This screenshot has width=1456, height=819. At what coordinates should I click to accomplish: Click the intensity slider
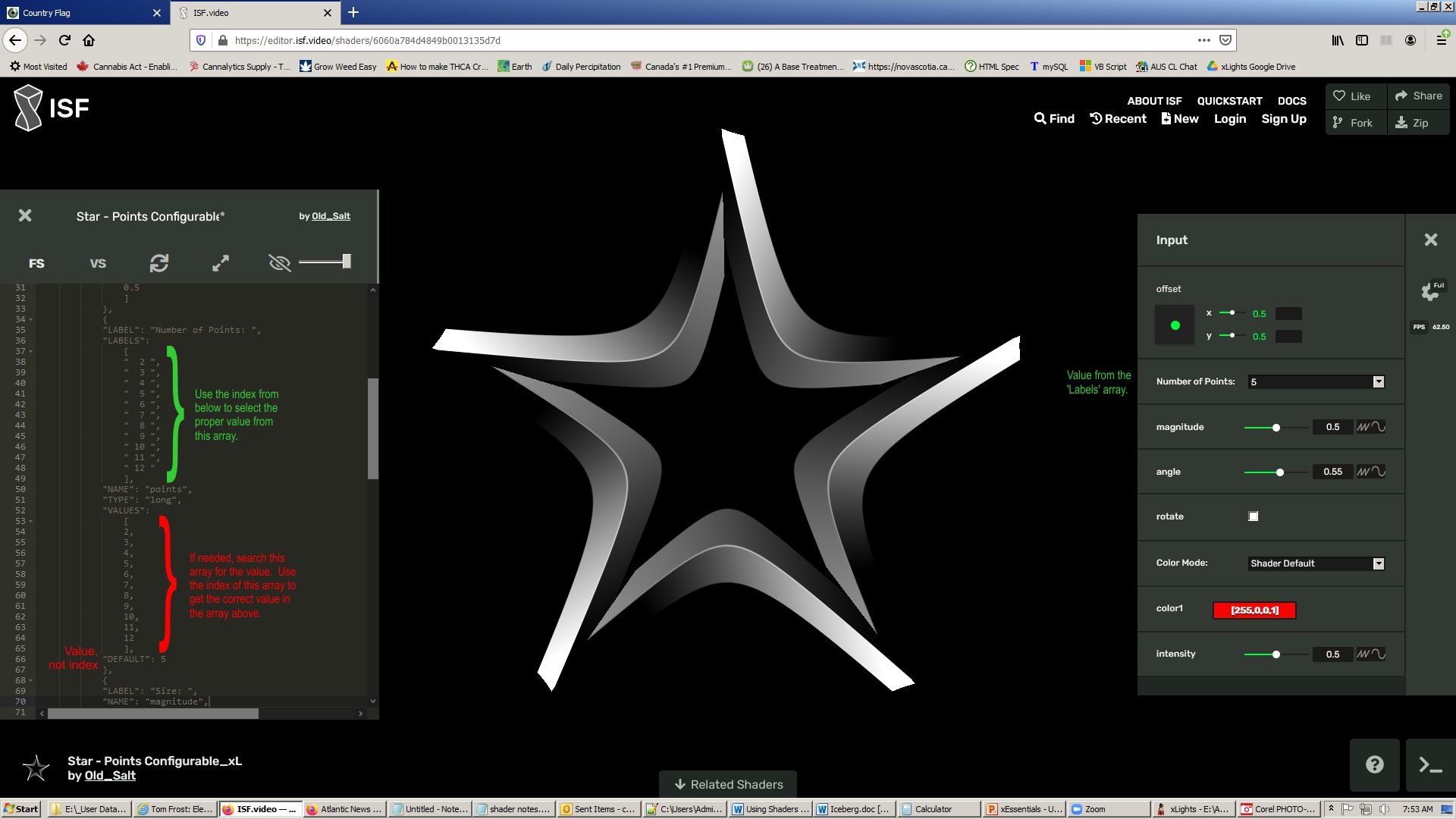[1276, 654]
